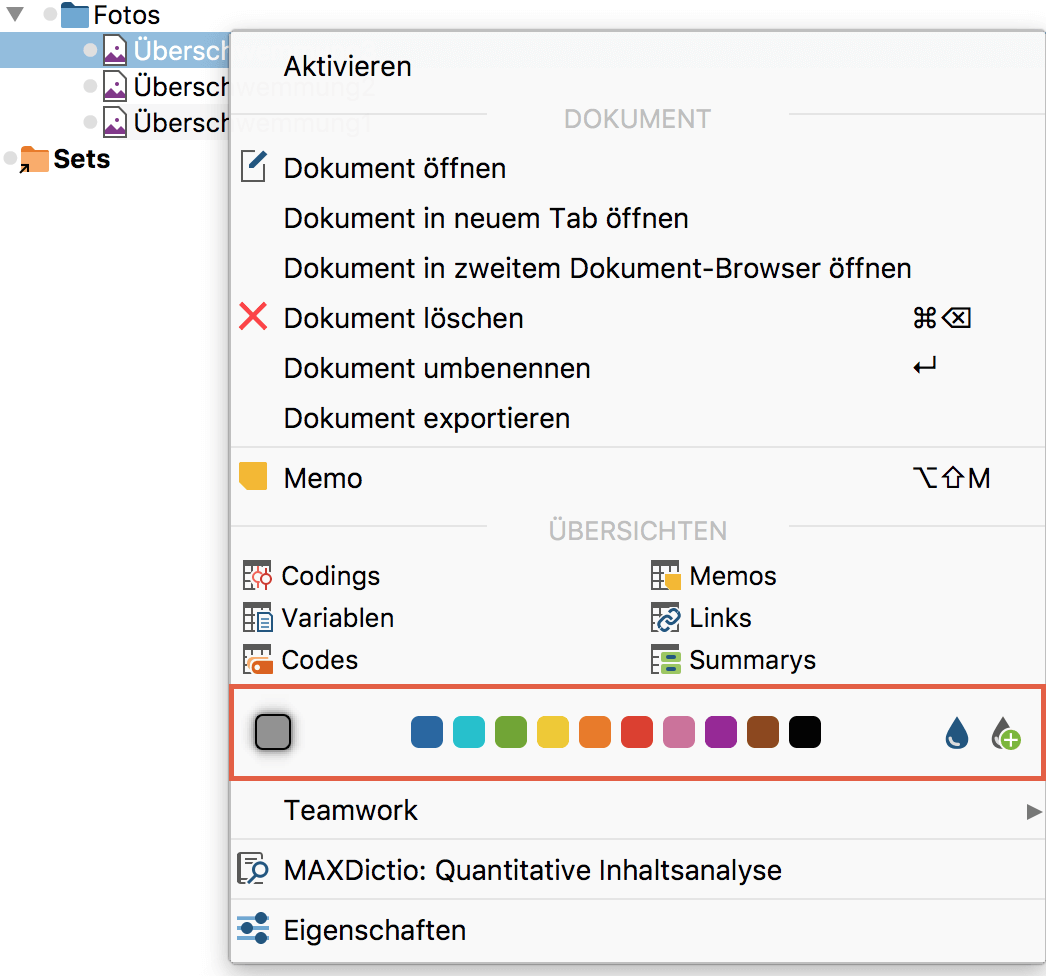
Task: Click the Codes overview icon
Action: 258,660
